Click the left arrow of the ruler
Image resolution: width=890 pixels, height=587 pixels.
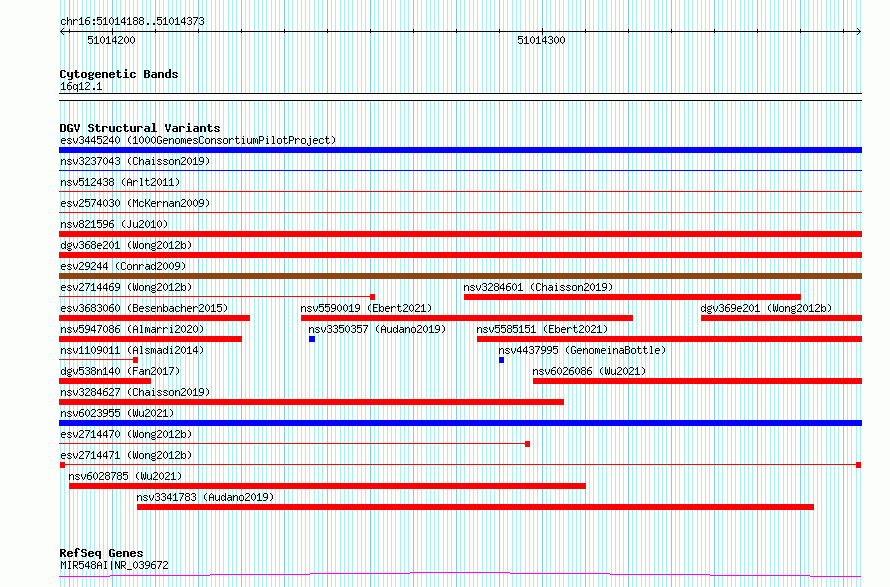[62, 32]
